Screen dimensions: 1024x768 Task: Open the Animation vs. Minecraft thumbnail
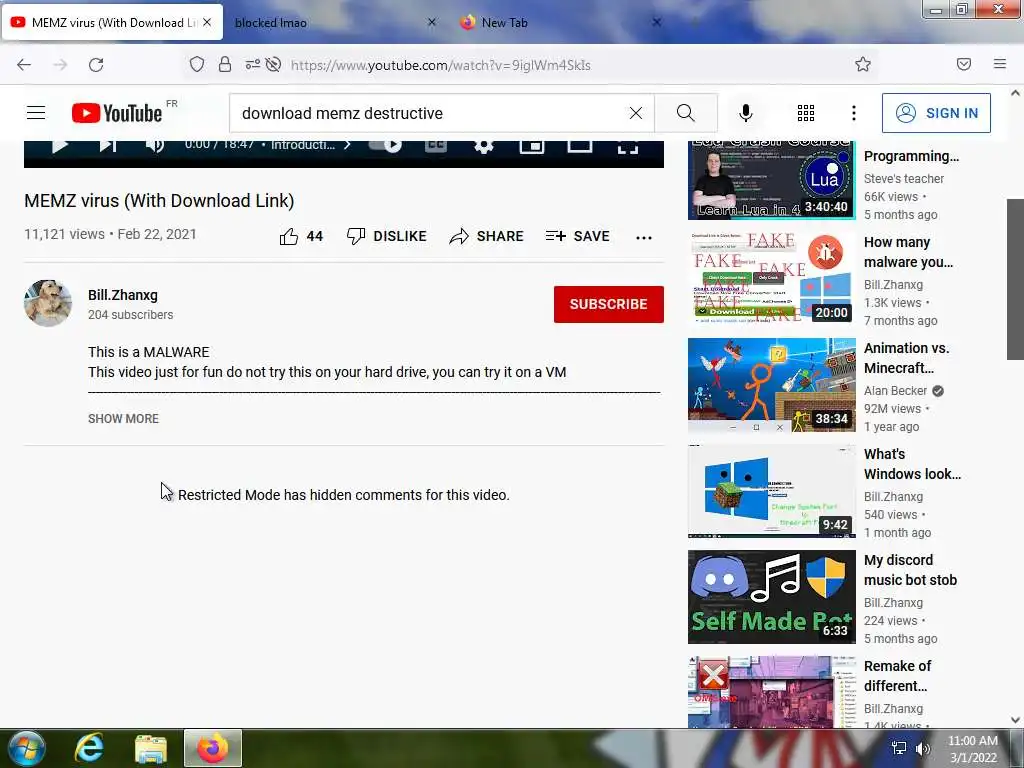(771, 385)
